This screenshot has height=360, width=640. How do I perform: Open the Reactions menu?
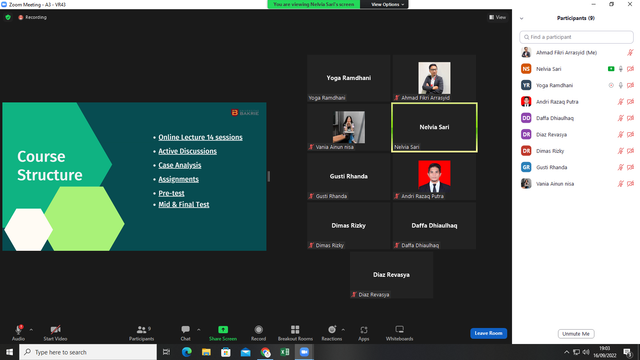pos(332,333)
